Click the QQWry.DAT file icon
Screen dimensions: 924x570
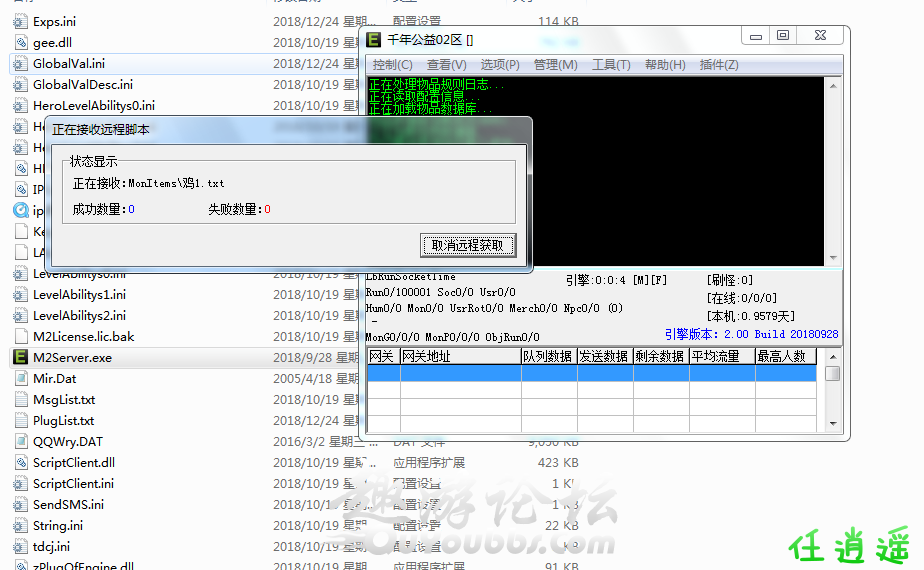[21, 441]
